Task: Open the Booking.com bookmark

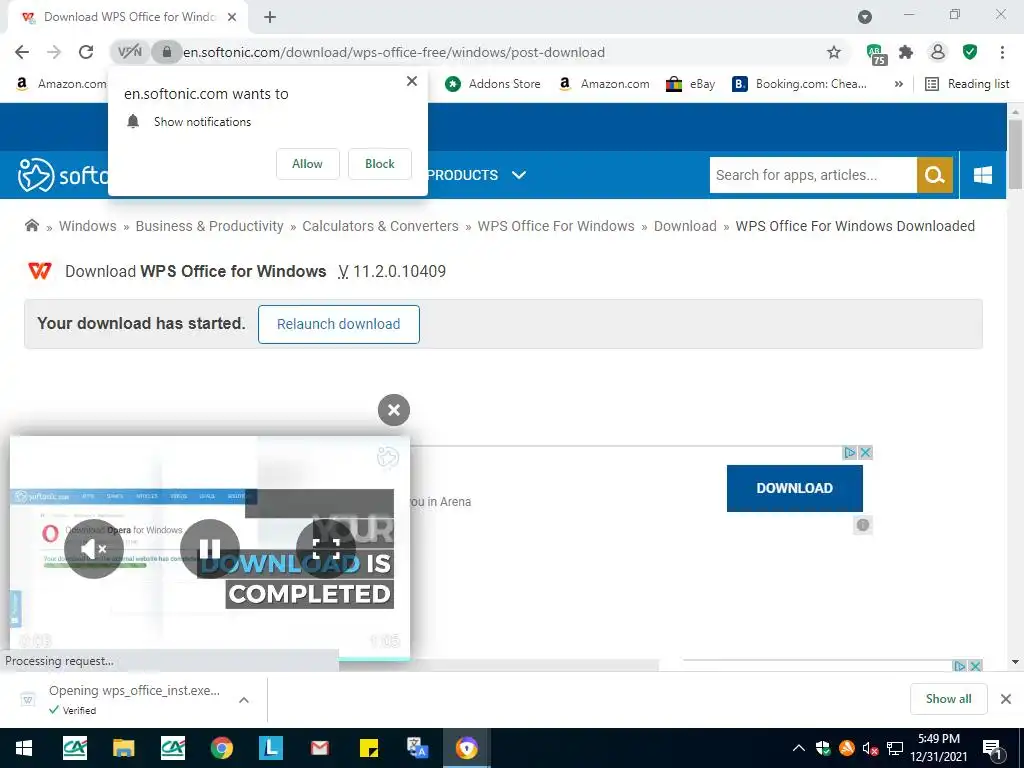Action: tap(800, 84)
